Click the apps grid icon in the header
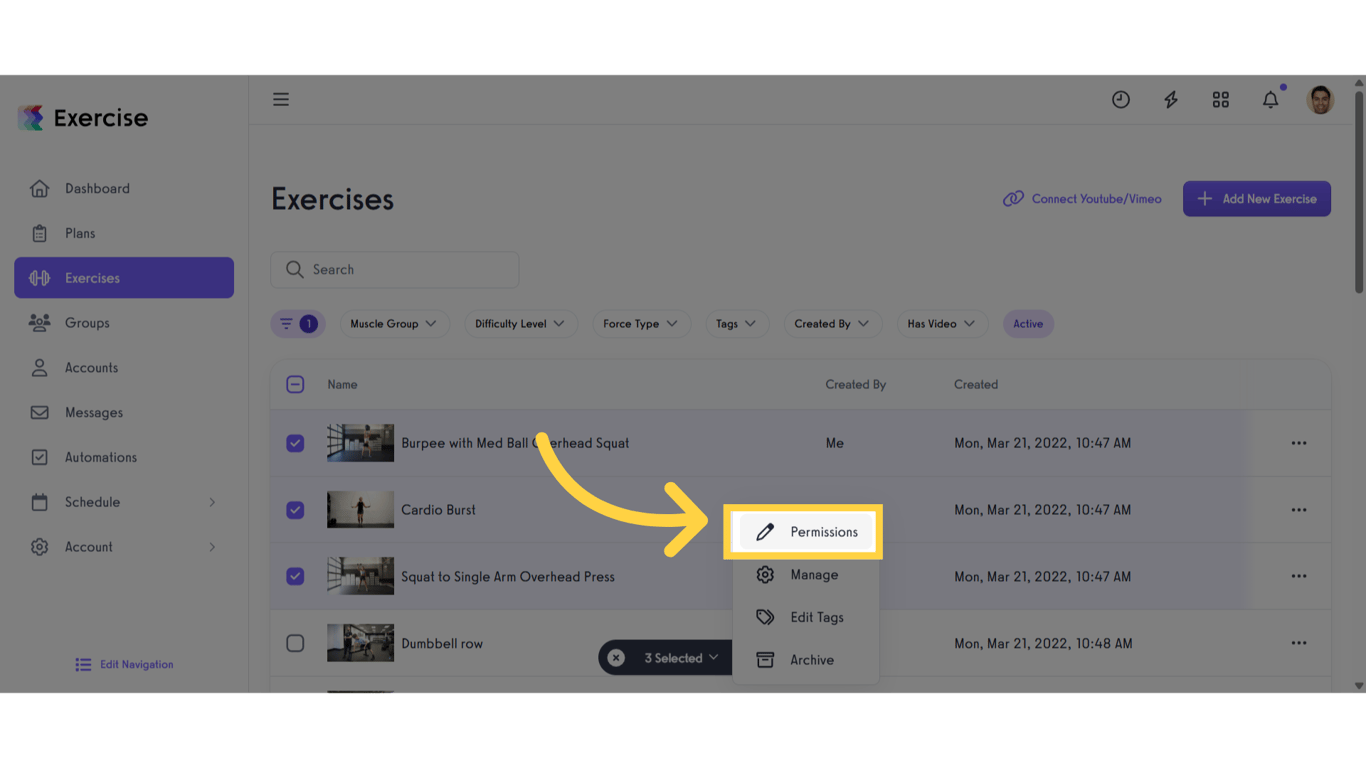Image resolution: width=1366 pixels, height=768 pixels. point(1220,99)
